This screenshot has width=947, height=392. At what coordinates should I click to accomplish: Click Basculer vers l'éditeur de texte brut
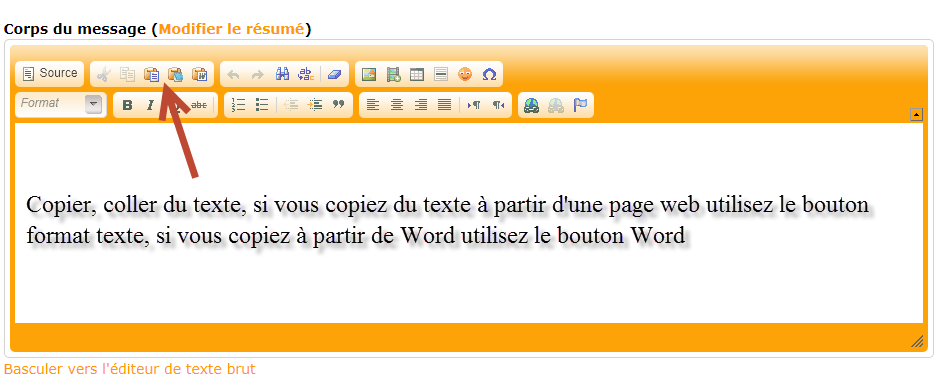pyautogui.click(x=130, y=369)
